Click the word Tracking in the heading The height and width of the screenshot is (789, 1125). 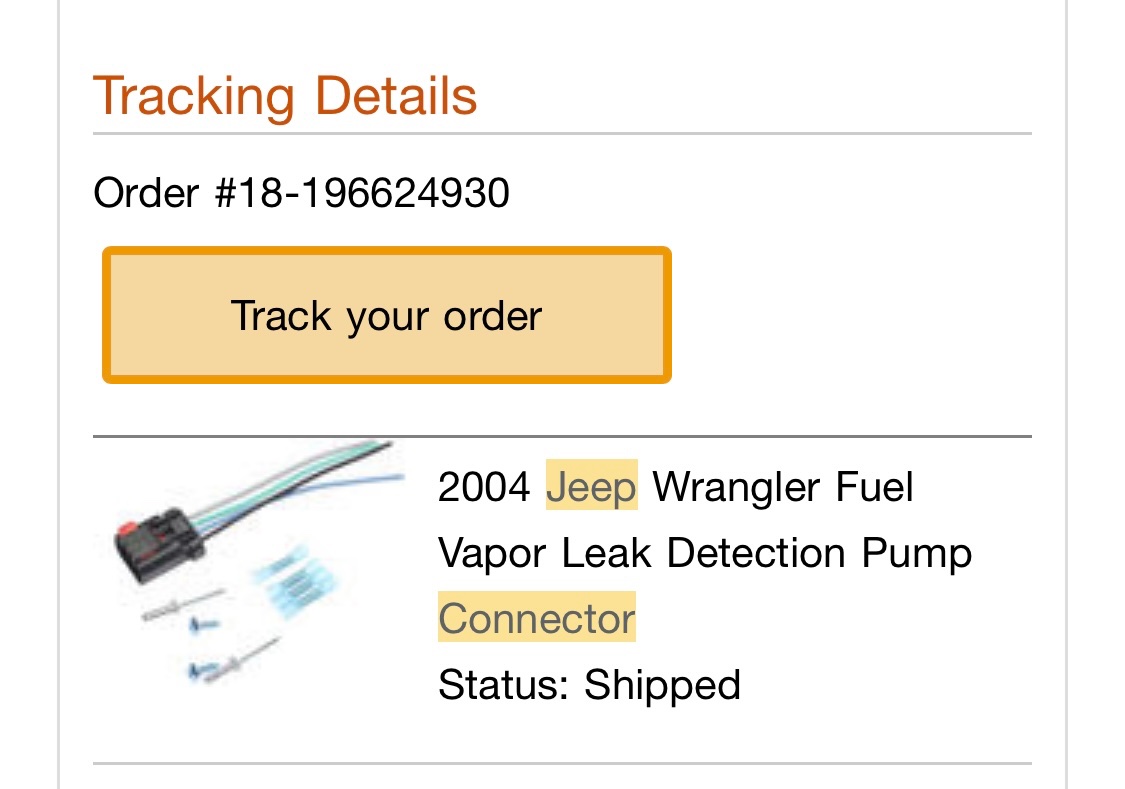click(x=193, y=96)
